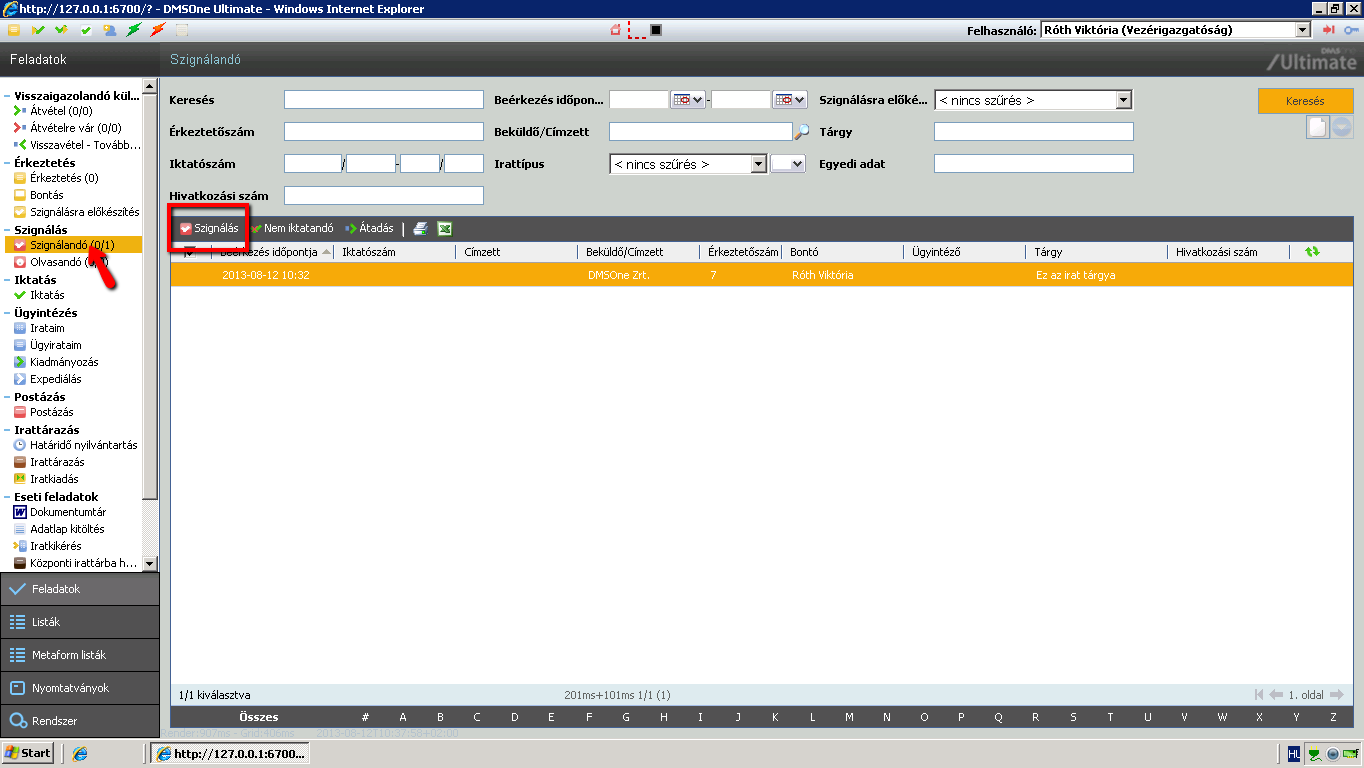
Task: Export the list with the Excel icon
Action: (445, 229)
